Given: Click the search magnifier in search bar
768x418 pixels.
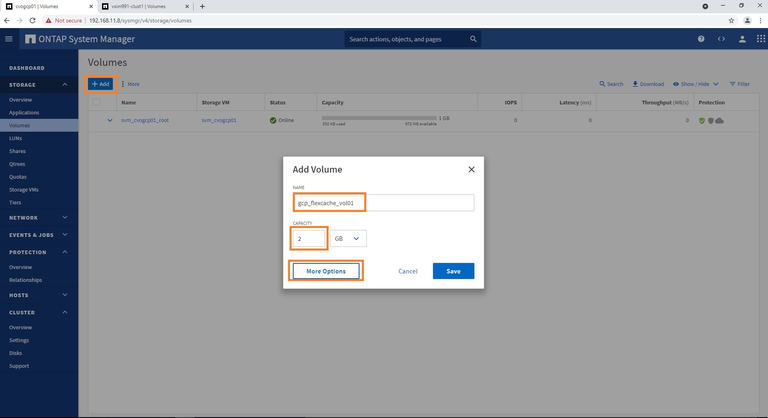Looking at the screenshot, I should point(473,39).
